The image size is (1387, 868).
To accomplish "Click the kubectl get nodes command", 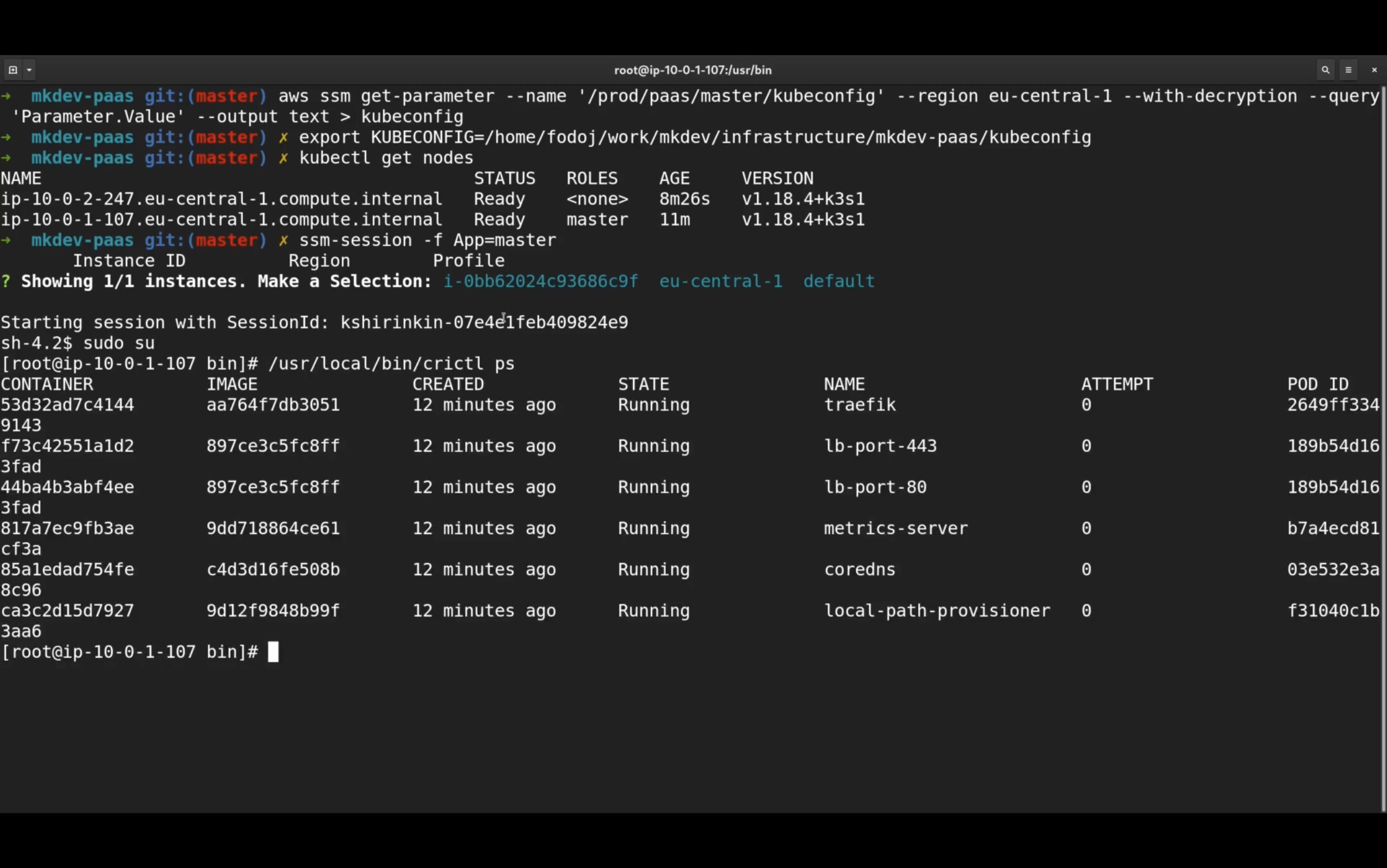I will pyautogui.click(x=386, y=158).
